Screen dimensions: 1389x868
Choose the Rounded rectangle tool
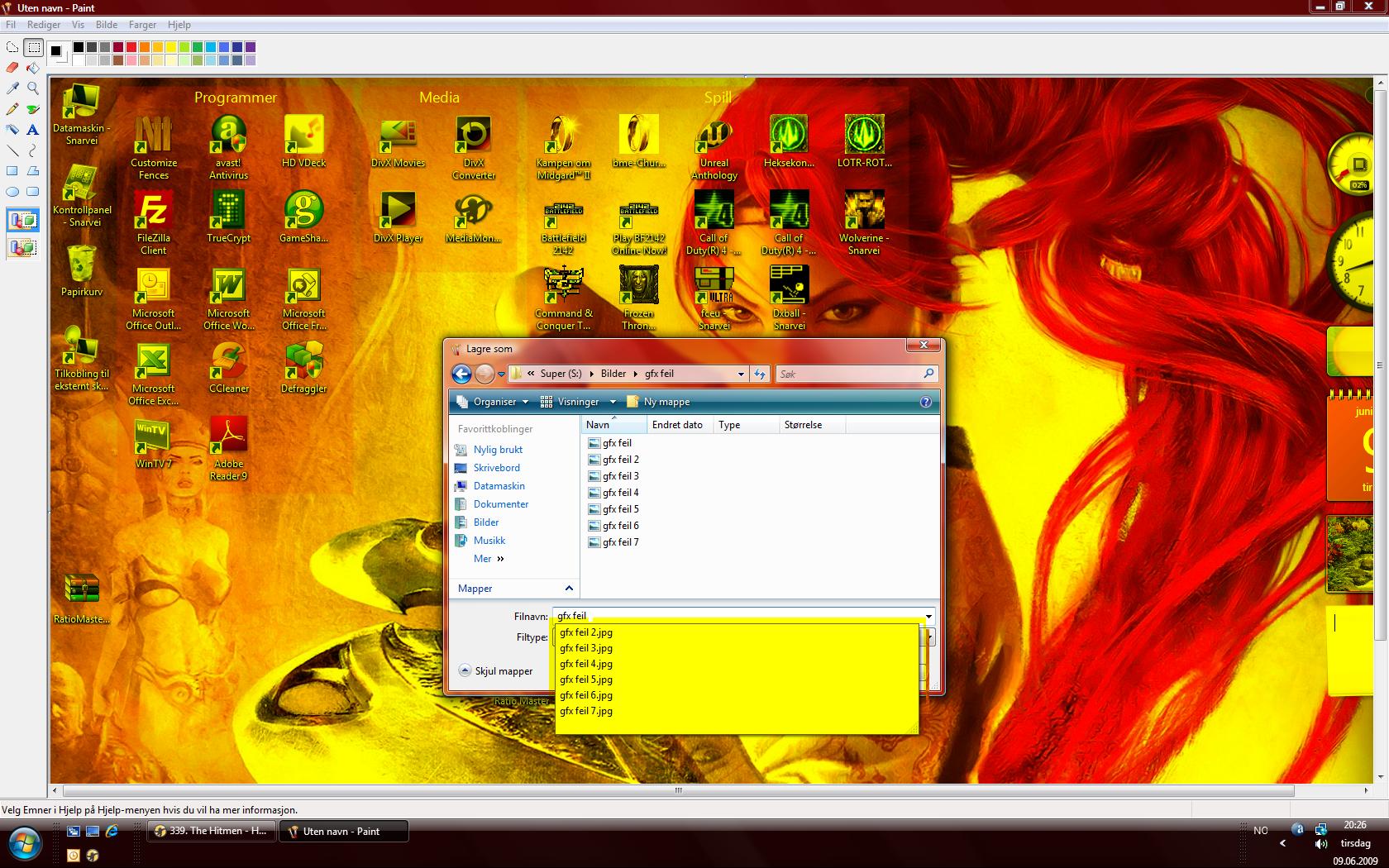(33, 192)
